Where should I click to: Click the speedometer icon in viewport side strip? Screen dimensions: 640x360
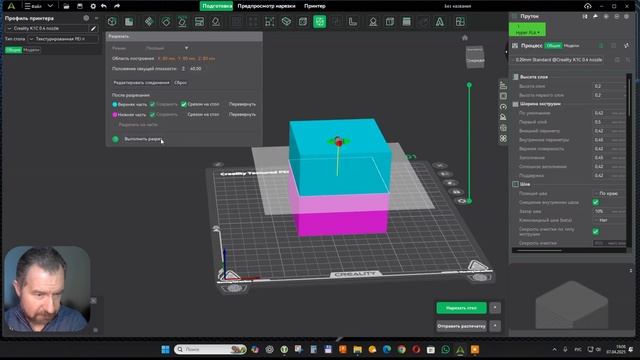click(x=503, y=107)
